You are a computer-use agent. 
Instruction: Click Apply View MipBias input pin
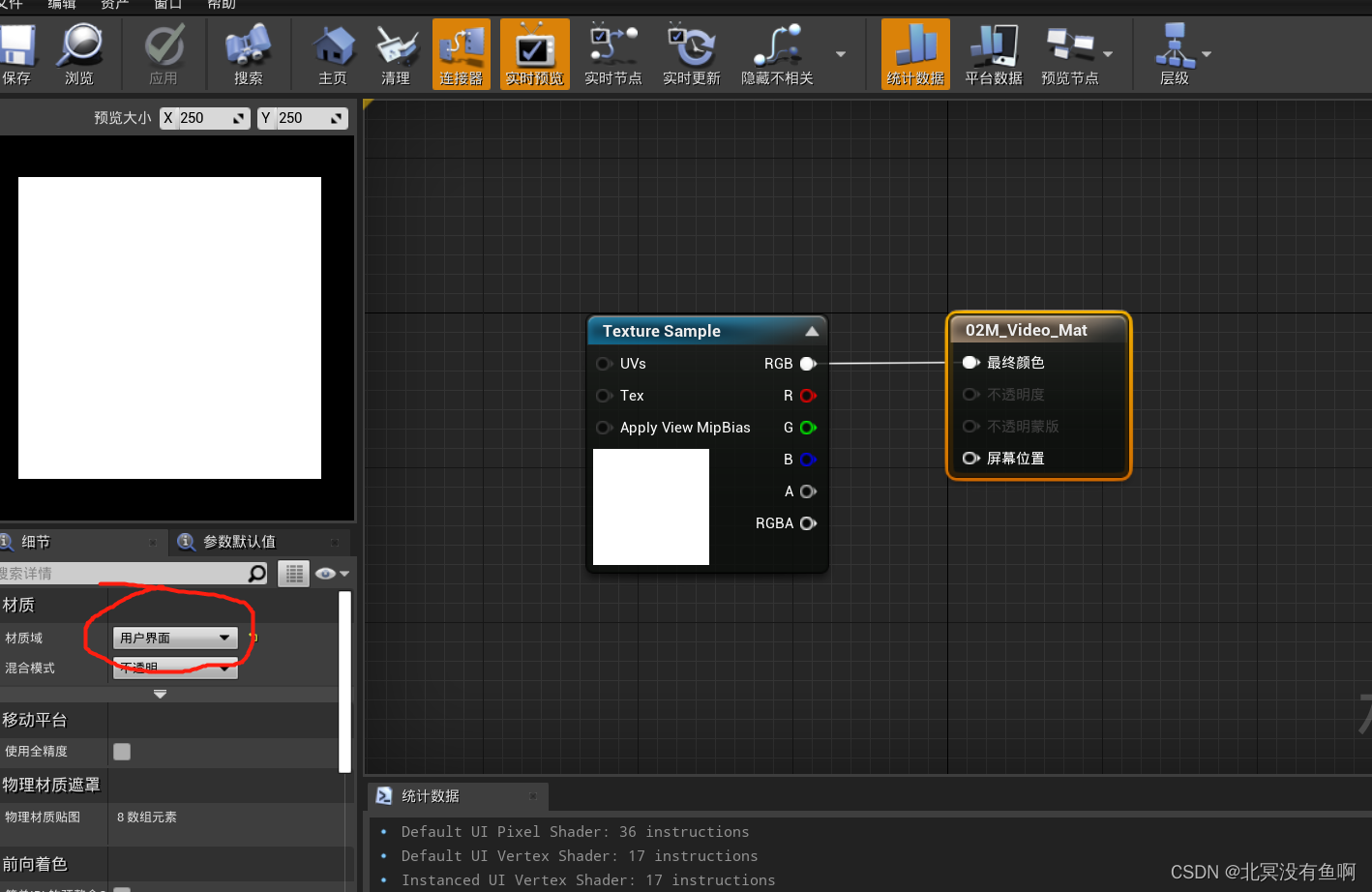coord(604,428)
